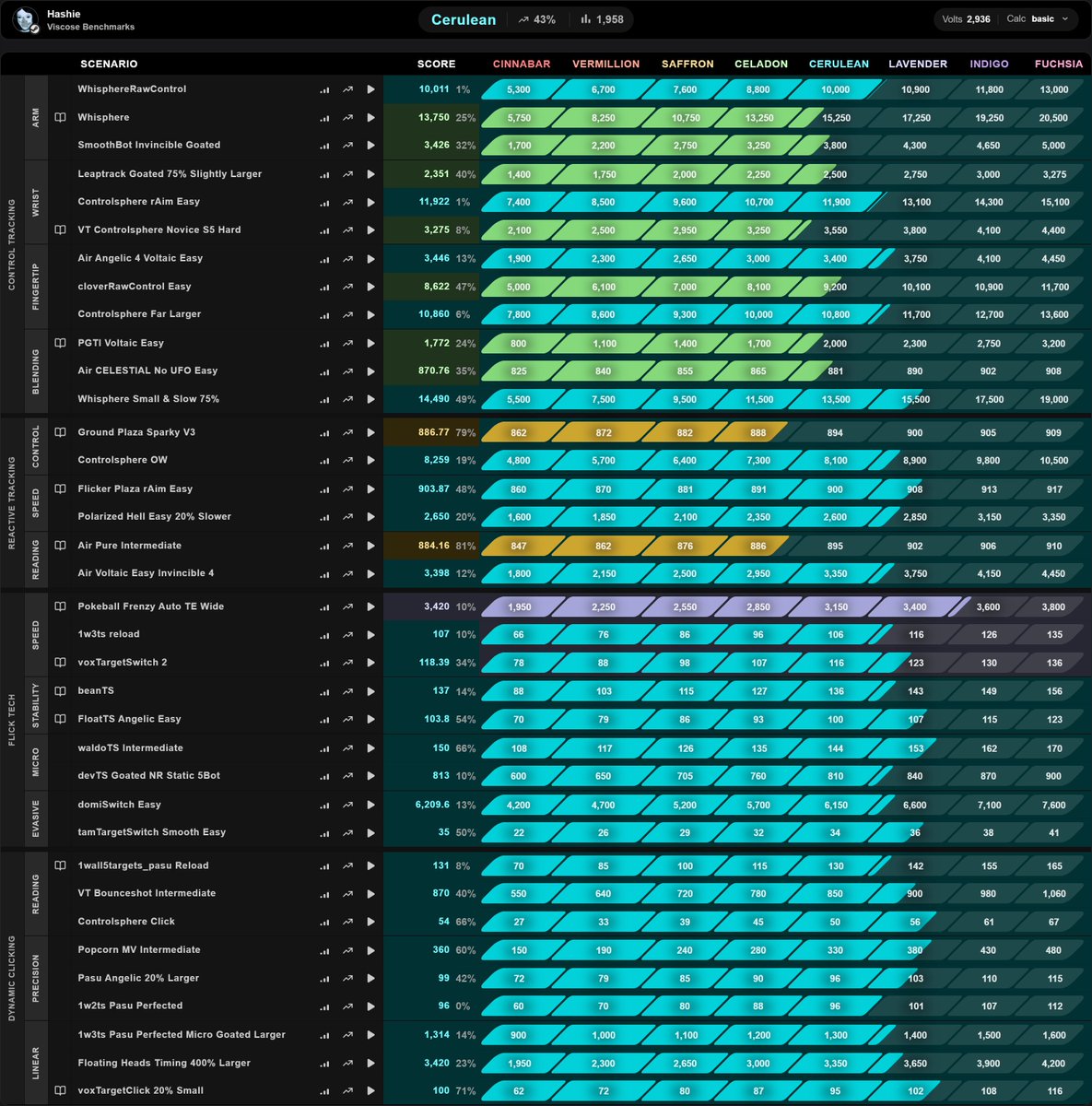Screen dimensions: 1092x1106
Task: Click the INDIGO column header
Action: pyautogui.click(x=989, y=64)
